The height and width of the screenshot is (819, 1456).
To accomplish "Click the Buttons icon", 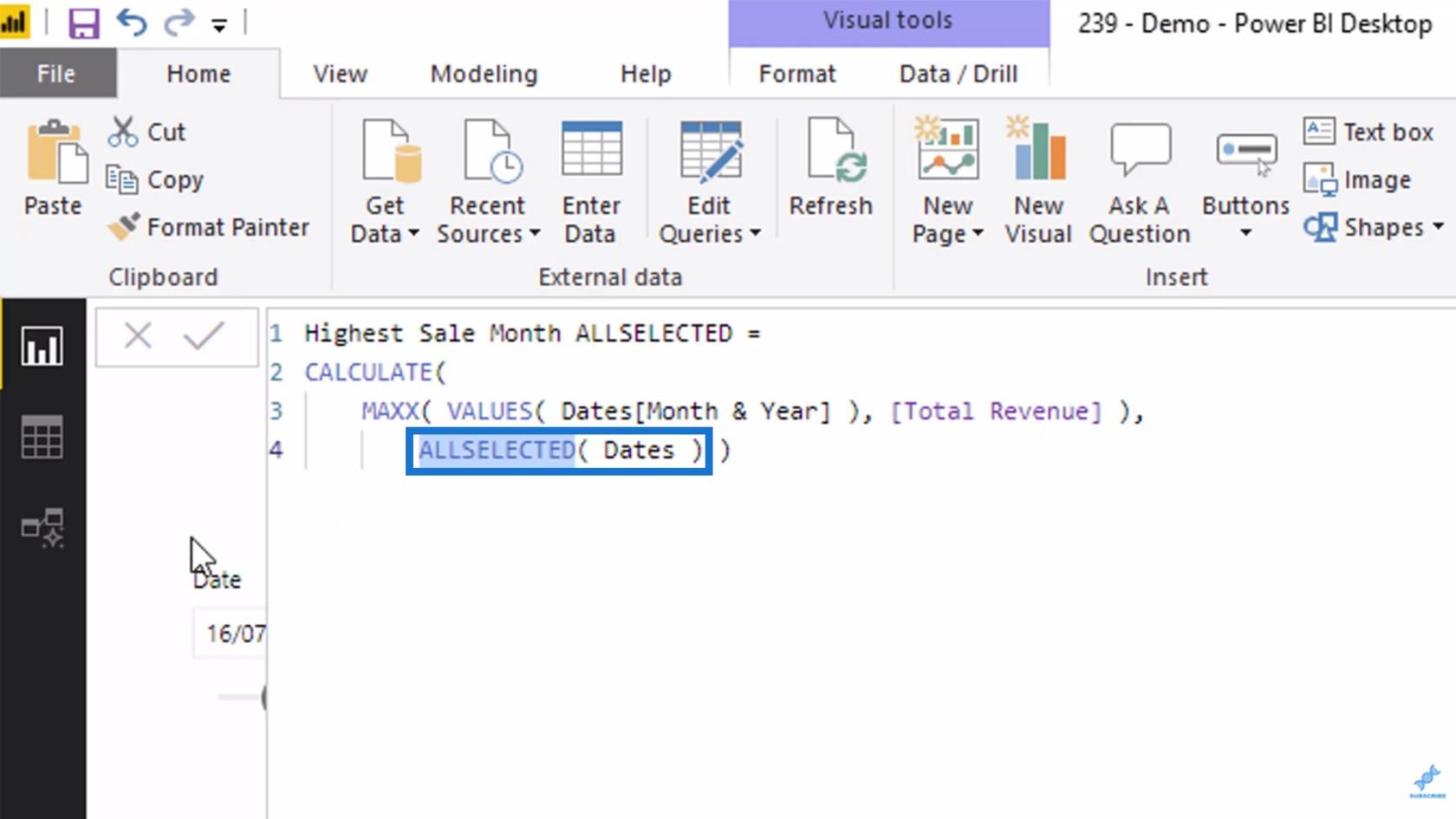I will 1245,154.
